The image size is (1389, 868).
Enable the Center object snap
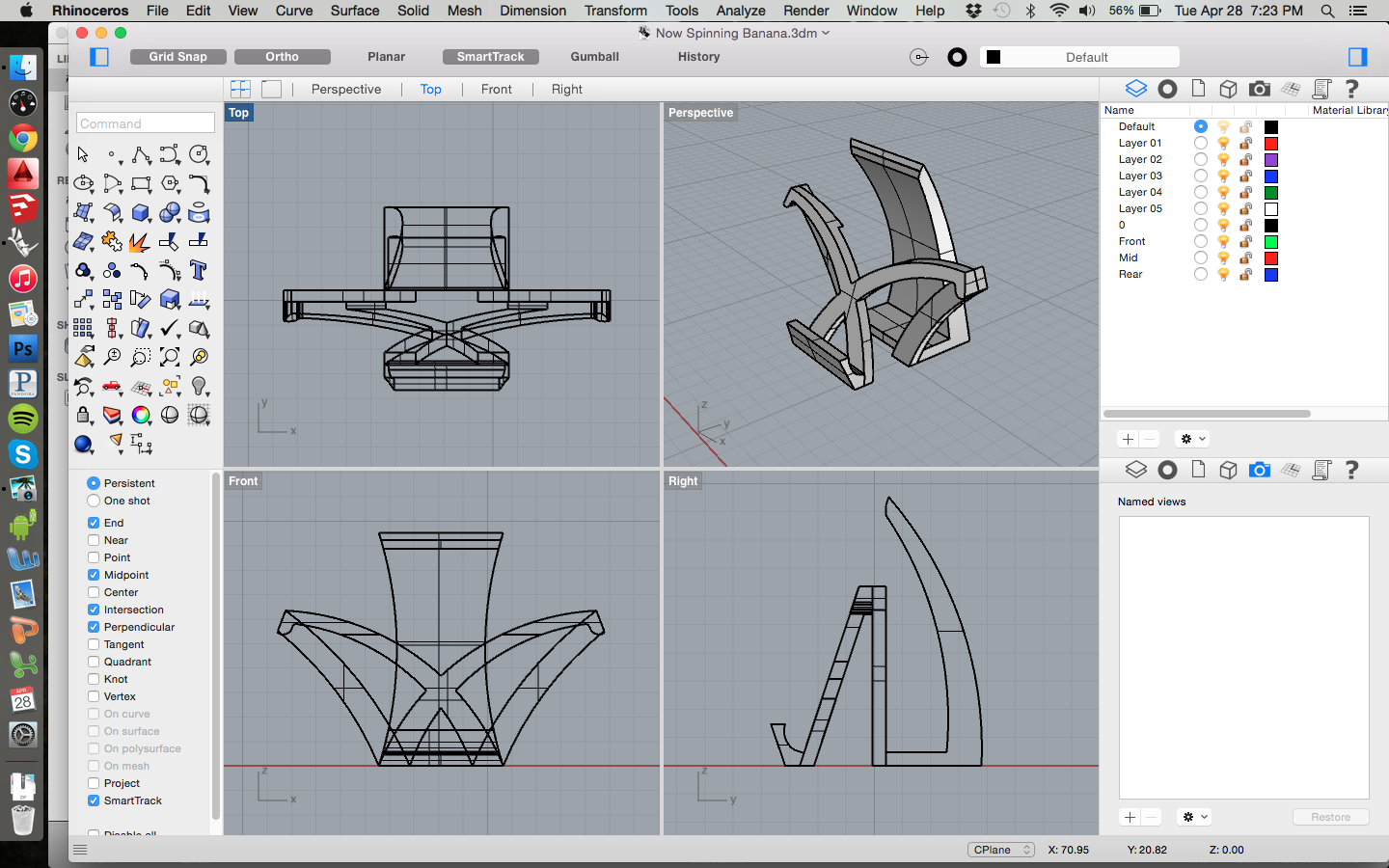coord(94,592)
